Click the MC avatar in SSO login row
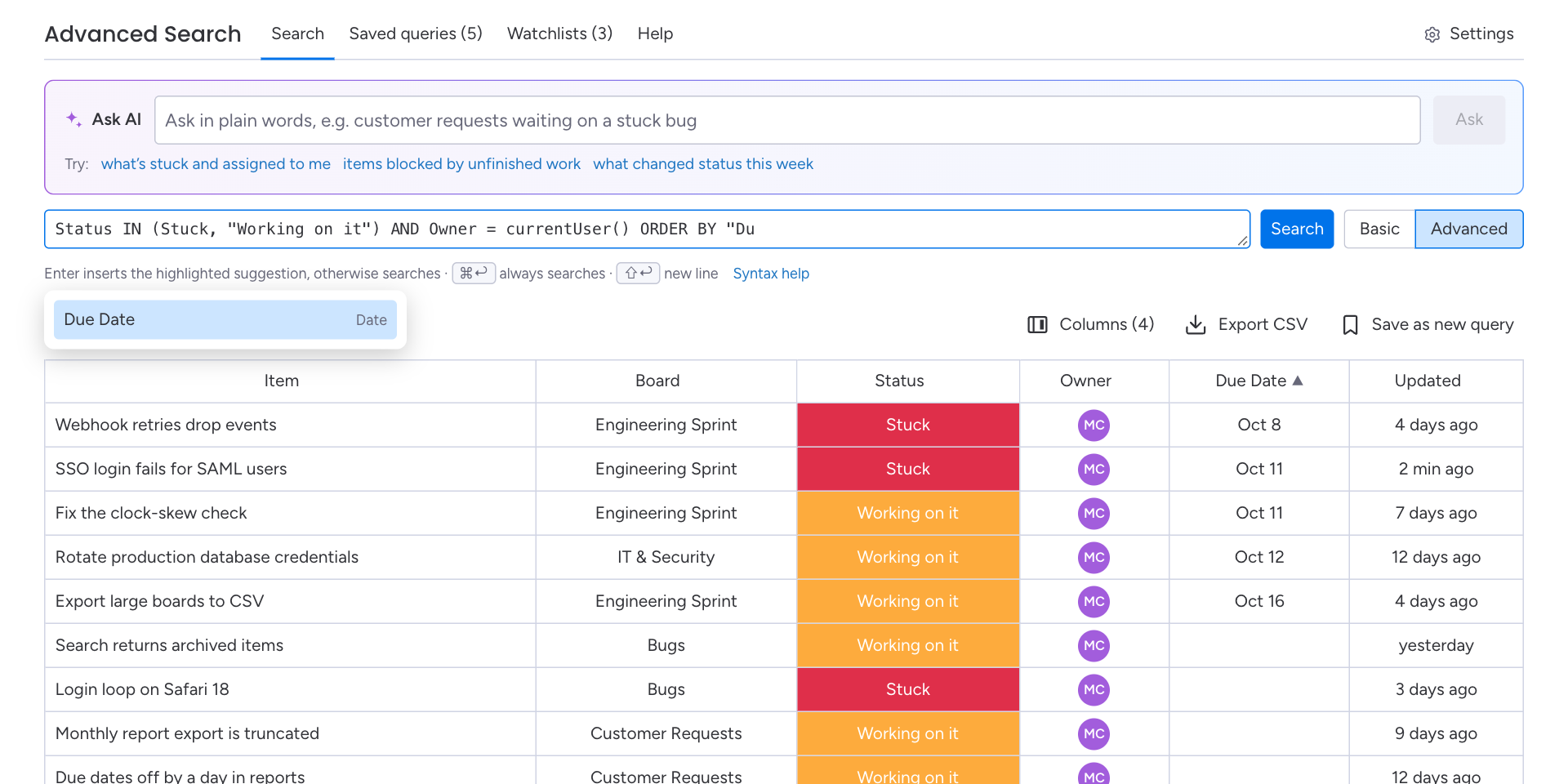This screenshot has height=784, width=1568. (x=1094, y=470)
